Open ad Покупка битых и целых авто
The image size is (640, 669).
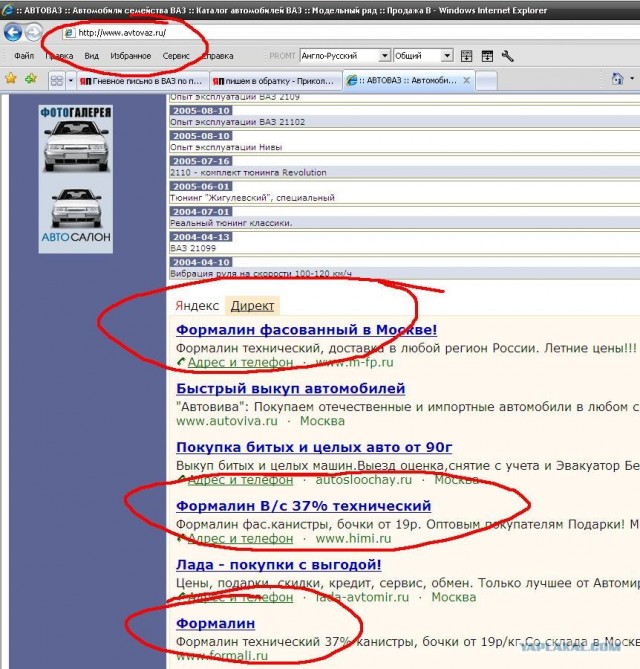click(314, 447)
